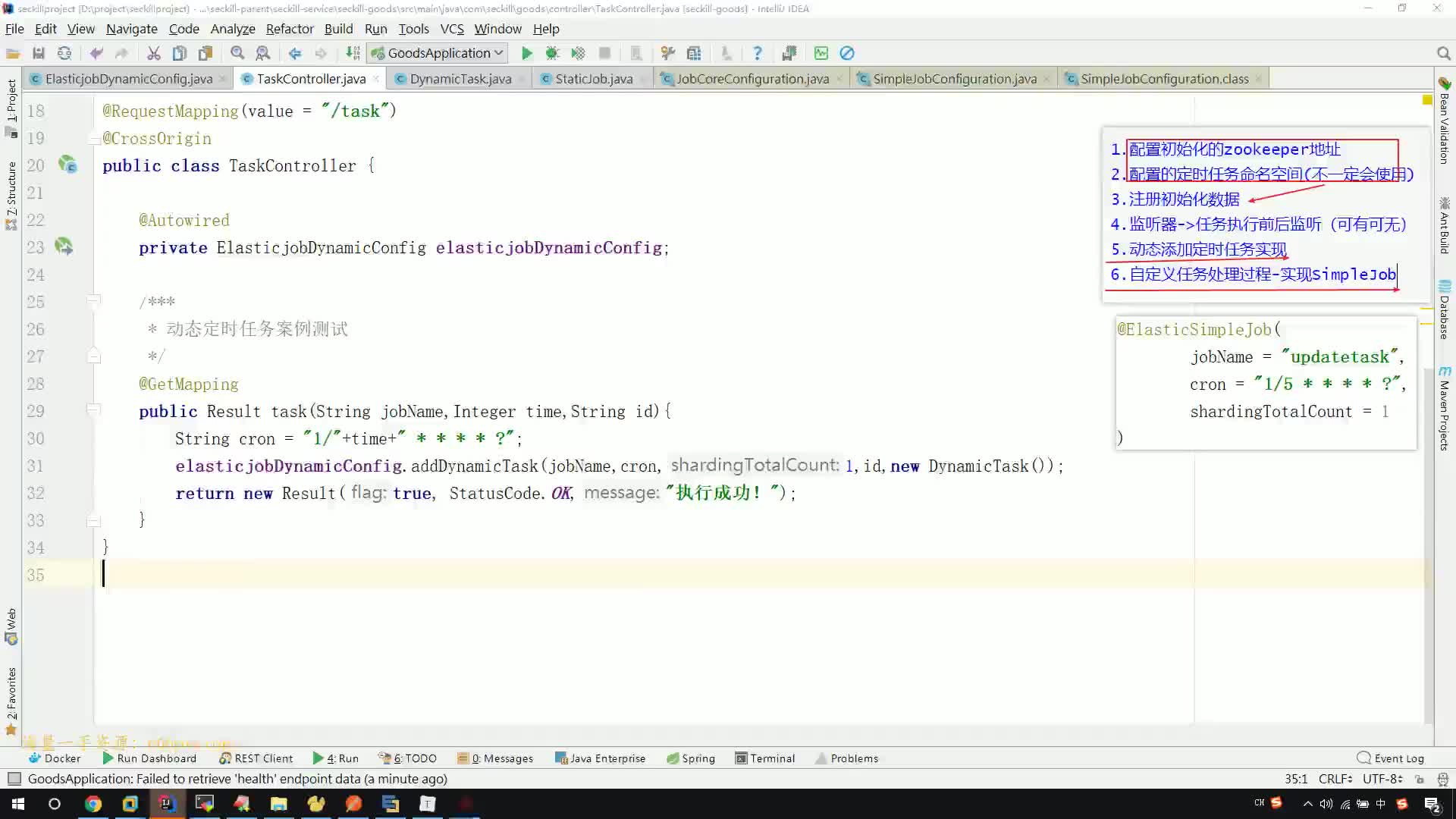The width and height of the screenshot is (1456, 819).
Task: Click the Open folder toolbar icon
Action: 13,53
